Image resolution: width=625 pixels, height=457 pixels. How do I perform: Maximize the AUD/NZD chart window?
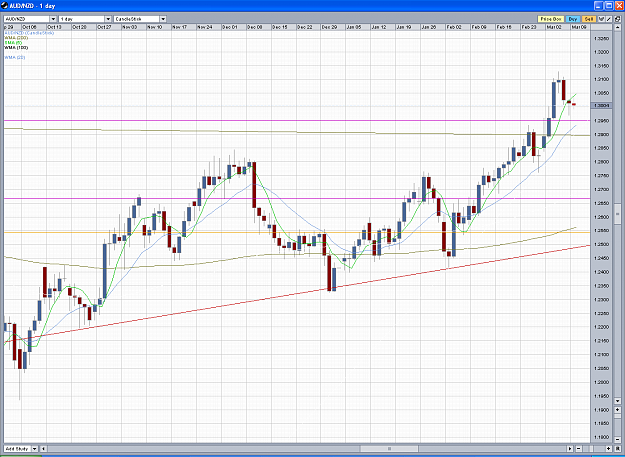pos(609,6)
